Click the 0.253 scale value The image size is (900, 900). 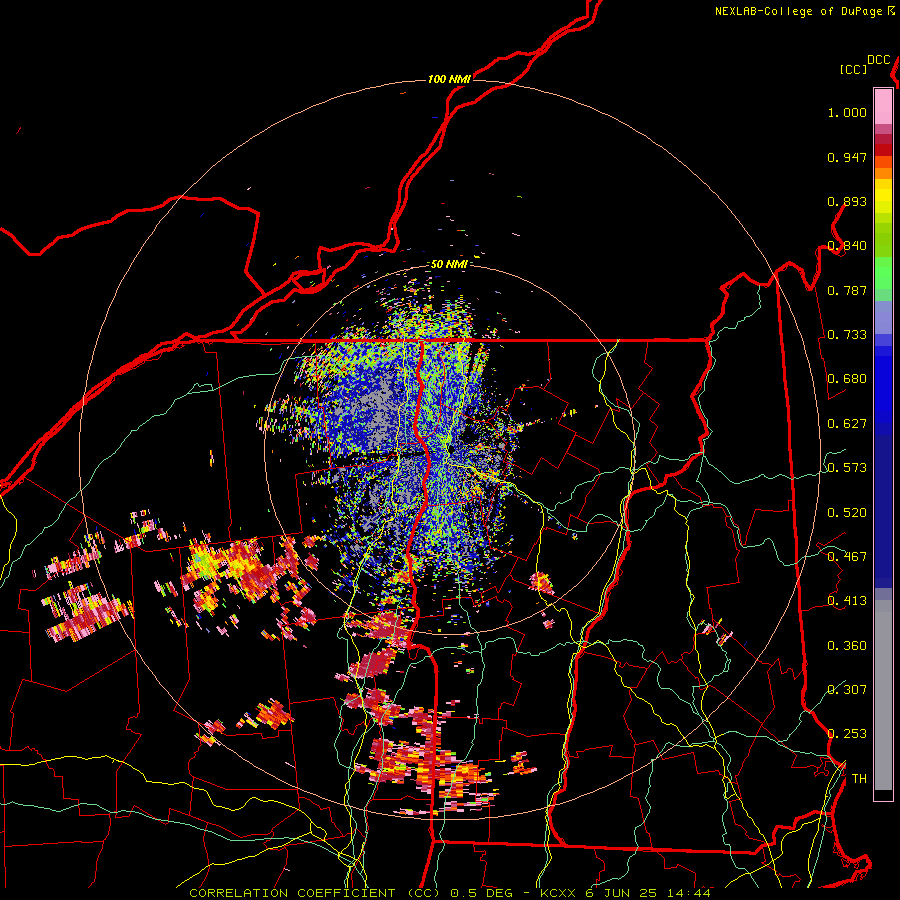click(847, 734)
